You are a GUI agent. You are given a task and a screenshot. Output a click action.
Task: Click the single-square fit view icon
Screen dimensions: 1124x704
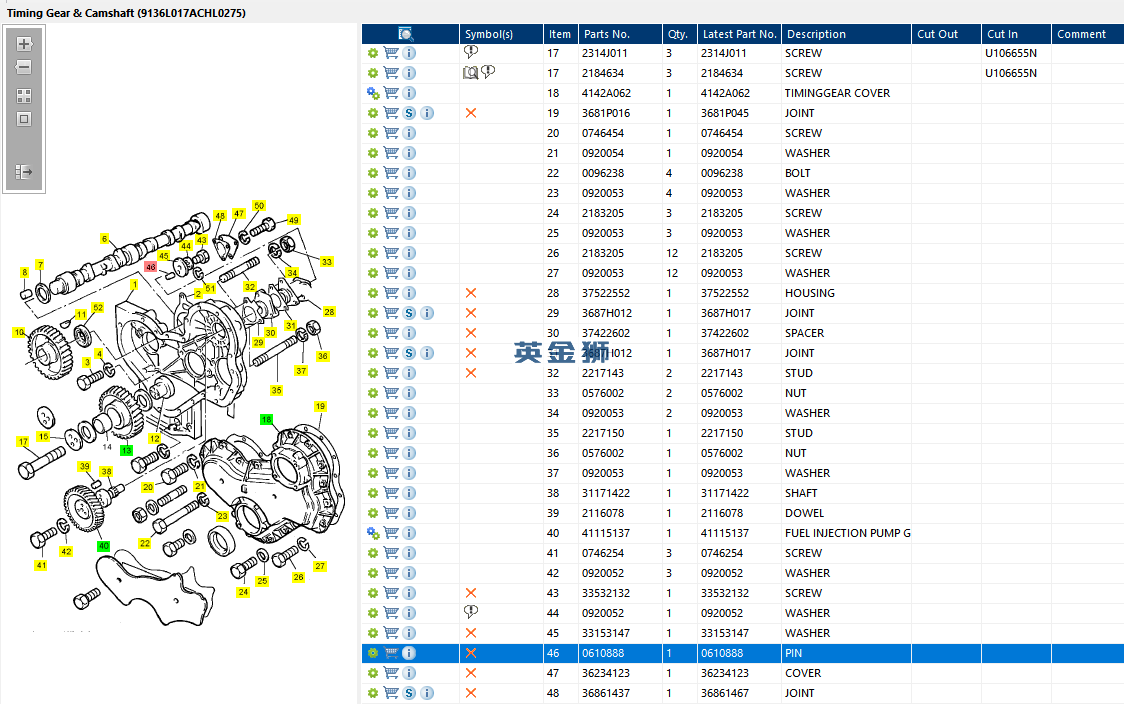tap(24, 119)
